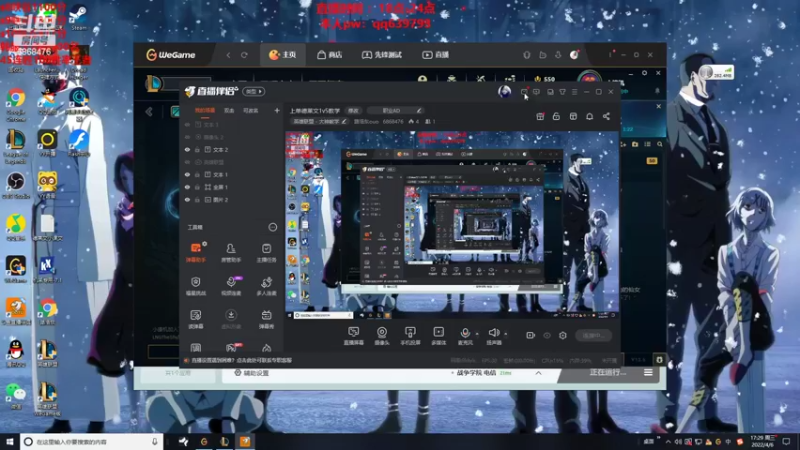Click the bell notification icon above preview

click(589, 116)
